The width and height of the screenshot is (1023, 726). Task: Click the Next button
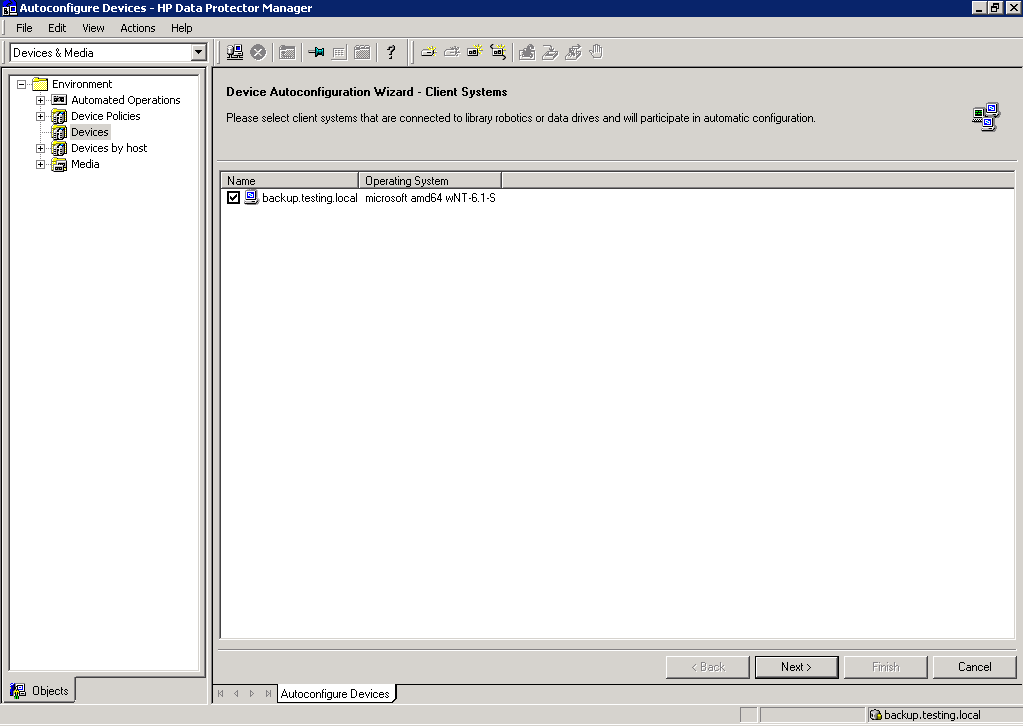click(796, 667)
